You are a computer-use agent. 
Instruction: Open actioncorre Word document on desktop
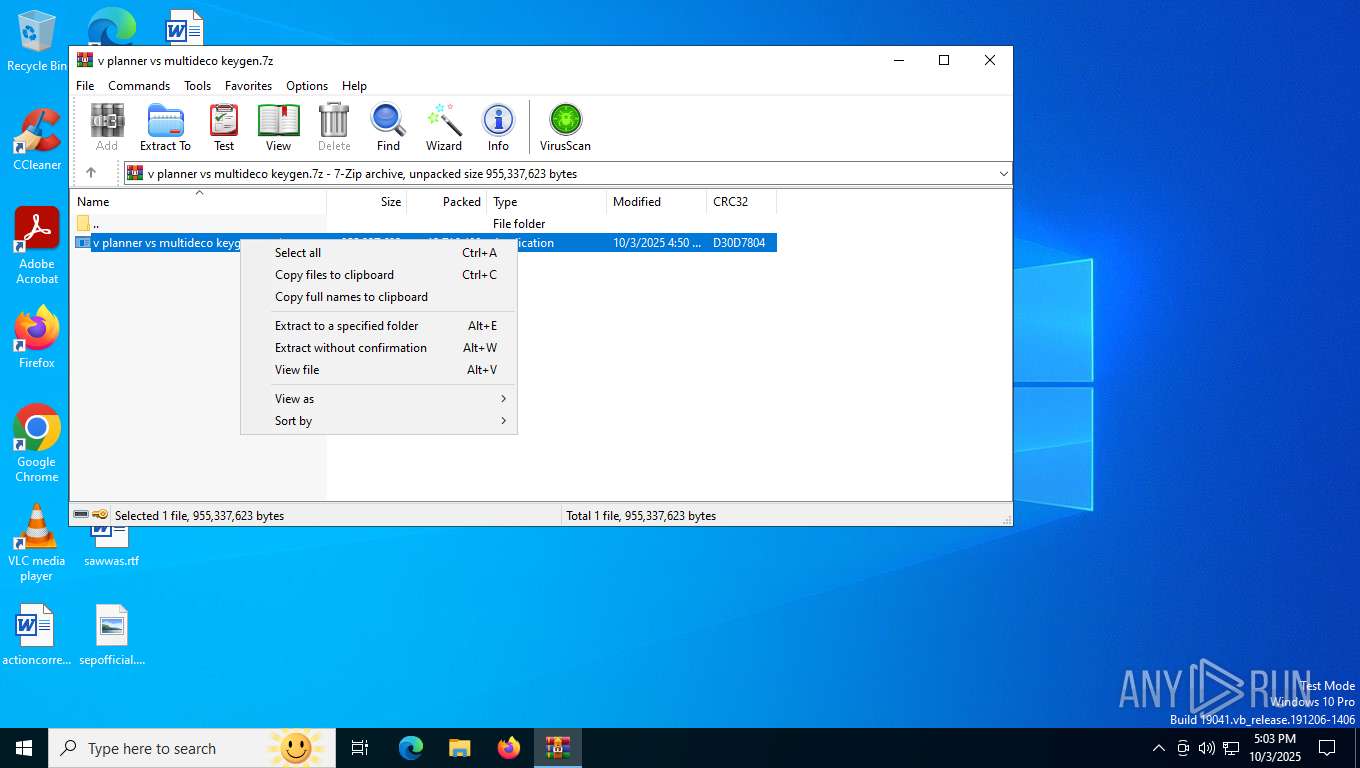pyautogui.click(x=36, y=635)
